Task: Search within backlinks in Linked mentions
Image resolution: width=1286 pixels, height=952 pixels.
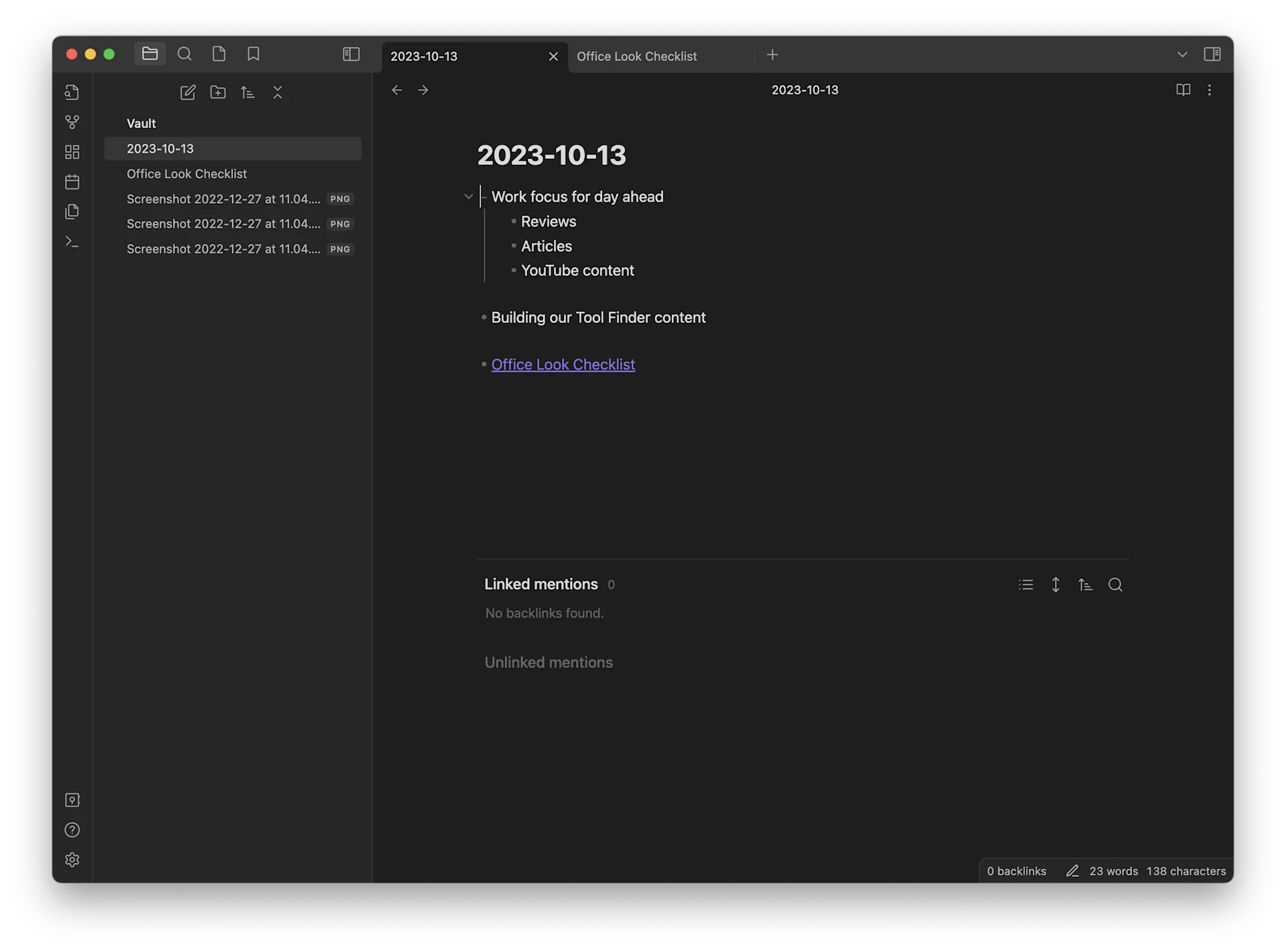Action: [x=1116, y=584]
